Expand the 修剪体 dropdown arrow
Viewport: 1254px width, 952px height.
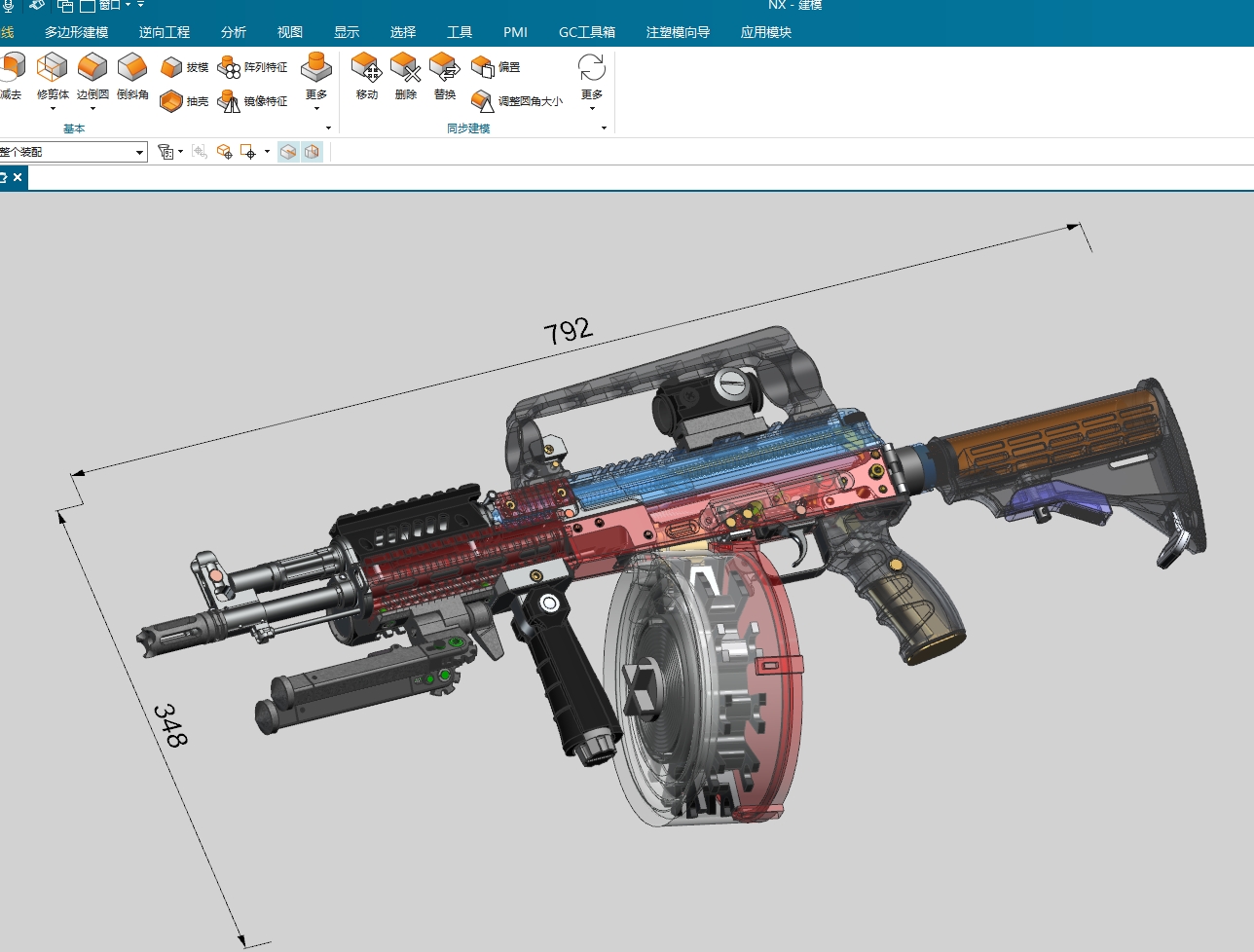click(x=53, y=109)
